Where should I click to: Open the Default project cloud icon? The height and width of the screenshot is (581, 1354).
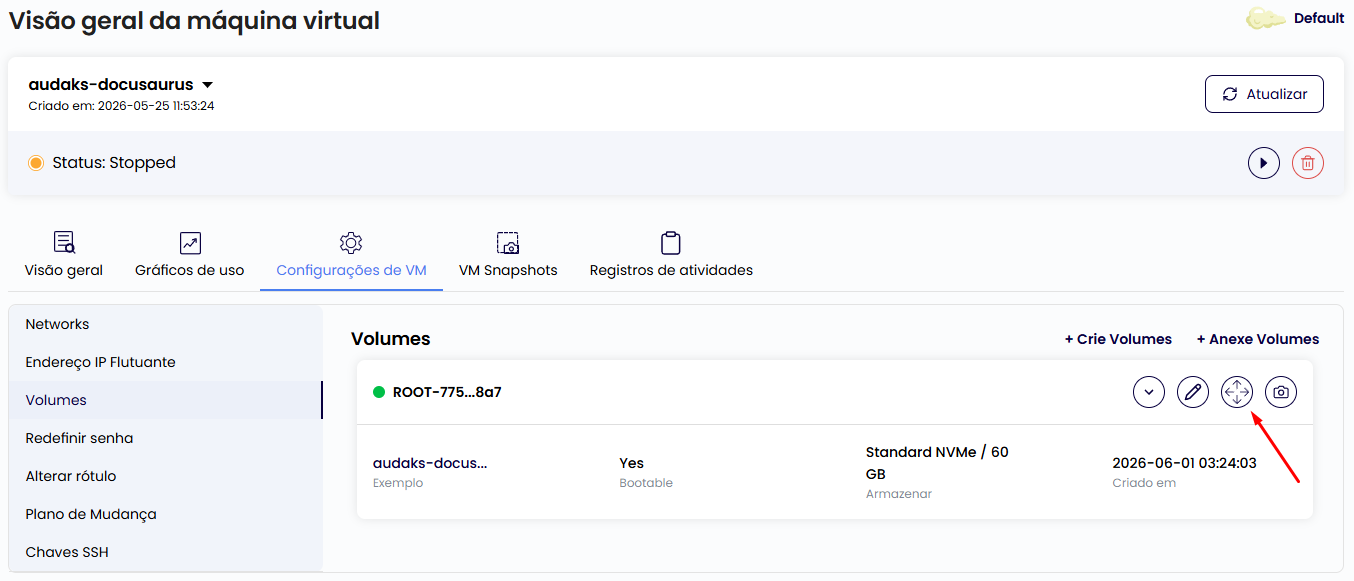pos(1266,18)
